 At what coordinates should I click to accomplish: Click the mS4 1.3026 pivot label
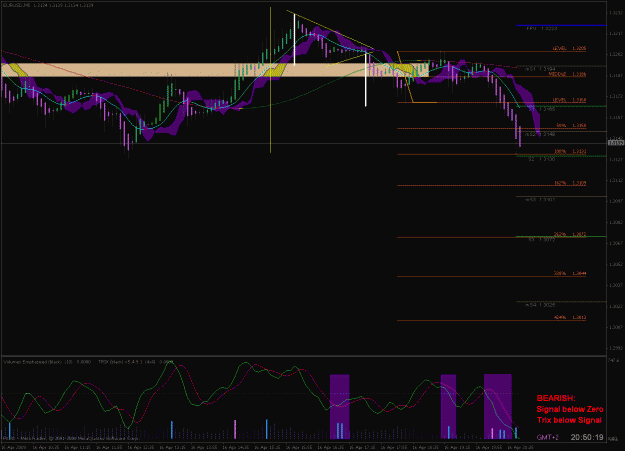click(540, 305)
